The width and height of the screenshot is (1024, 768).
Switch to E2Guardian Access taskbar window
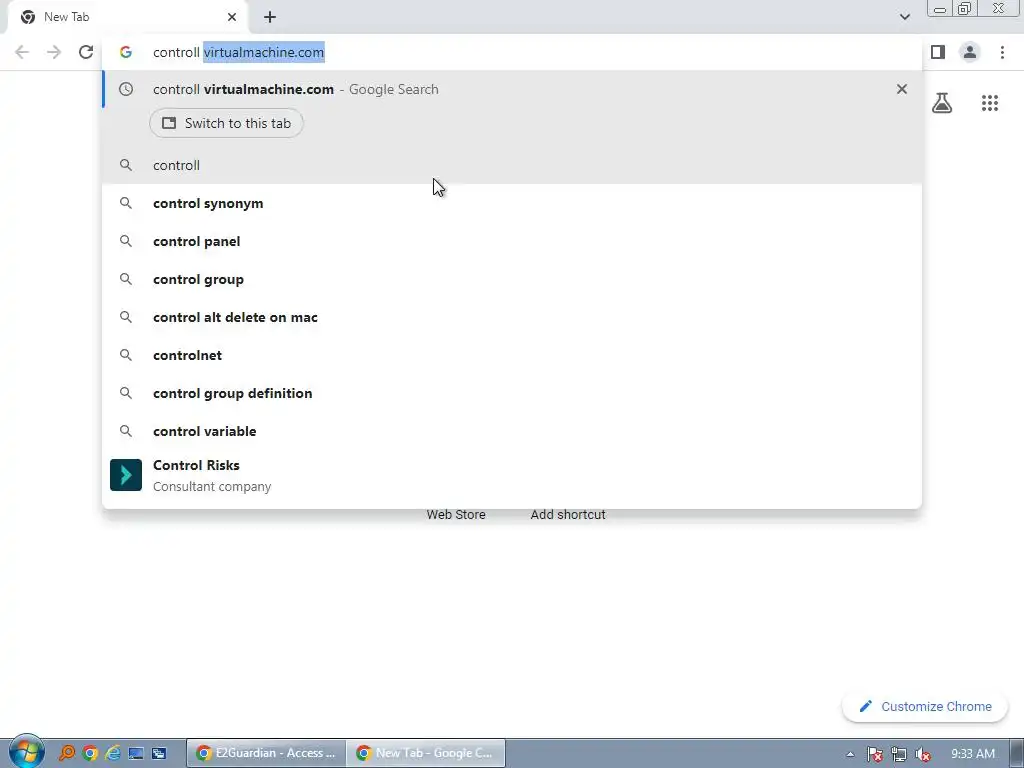click(x=266, y=753)
